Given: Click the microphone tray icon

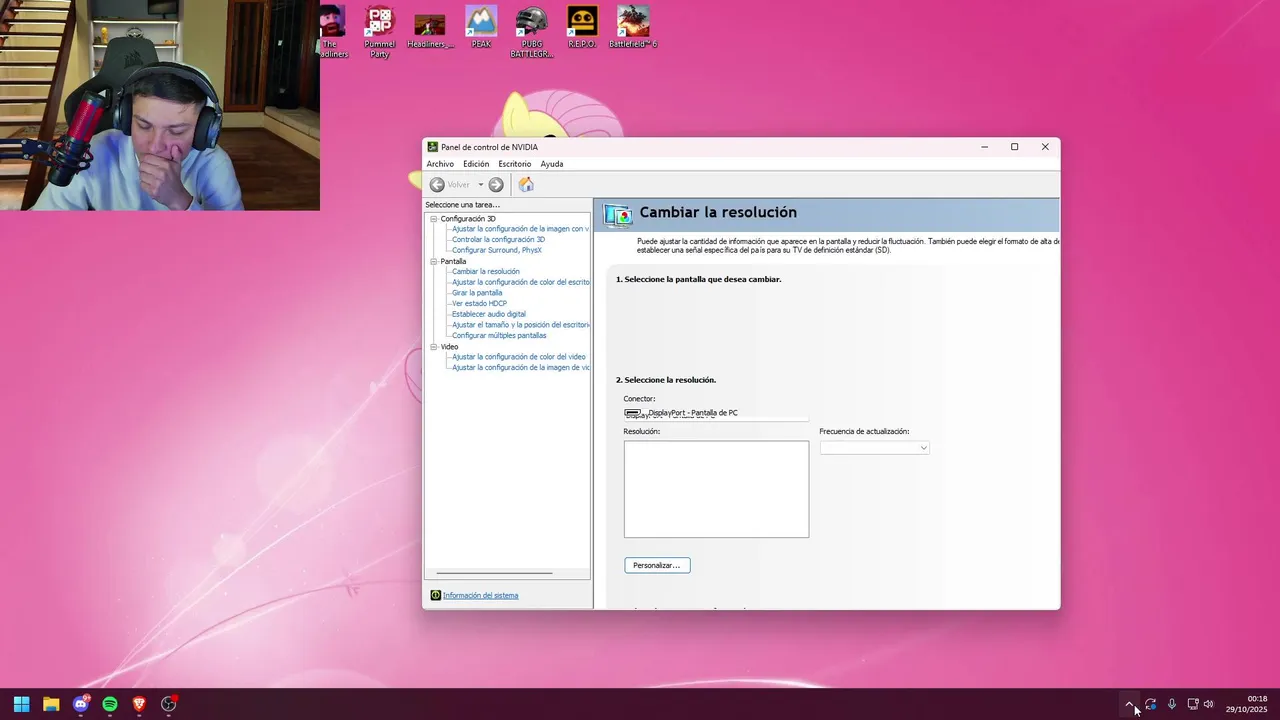Looking at the screenshot, I should coord(1172,704).
